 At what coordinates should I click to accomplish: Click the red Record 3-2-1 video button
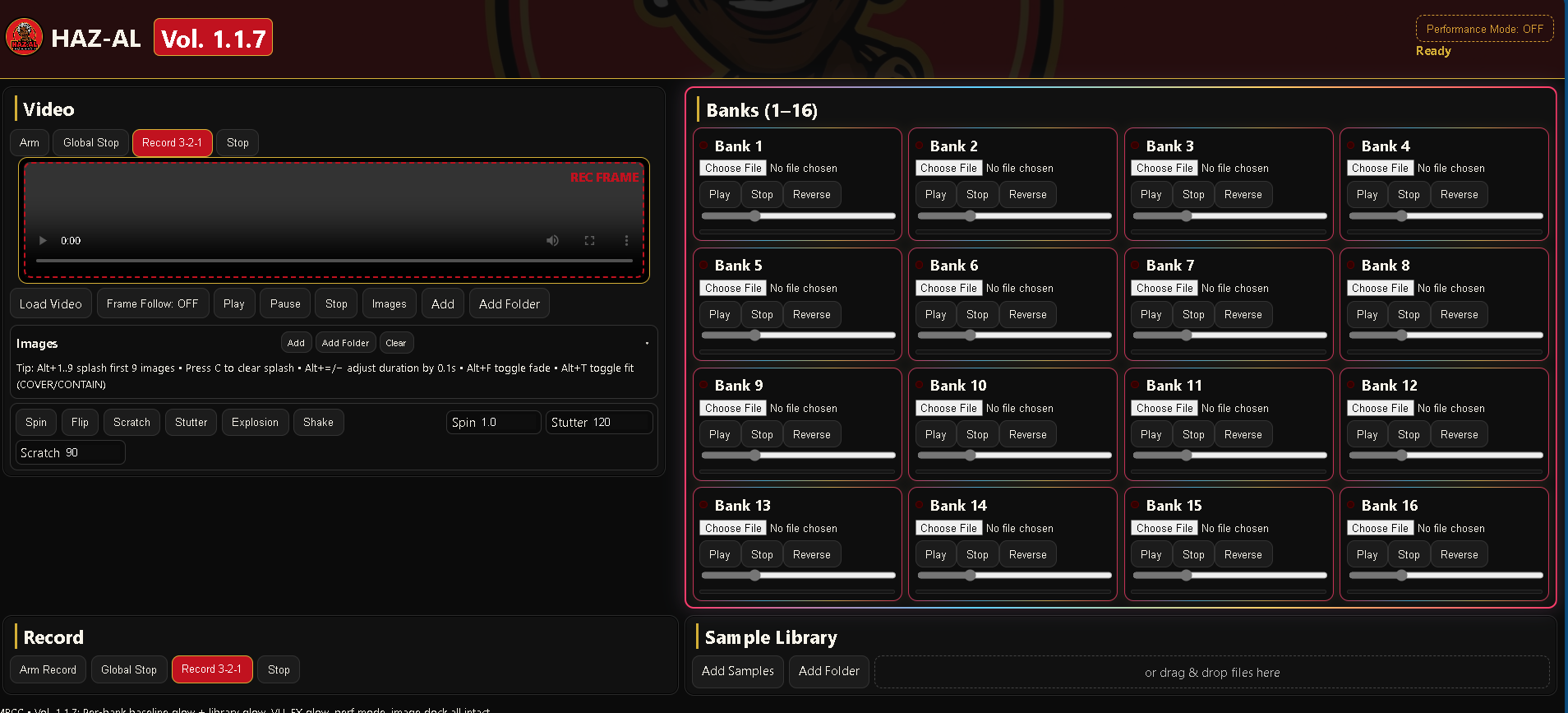tap(172, 142)
